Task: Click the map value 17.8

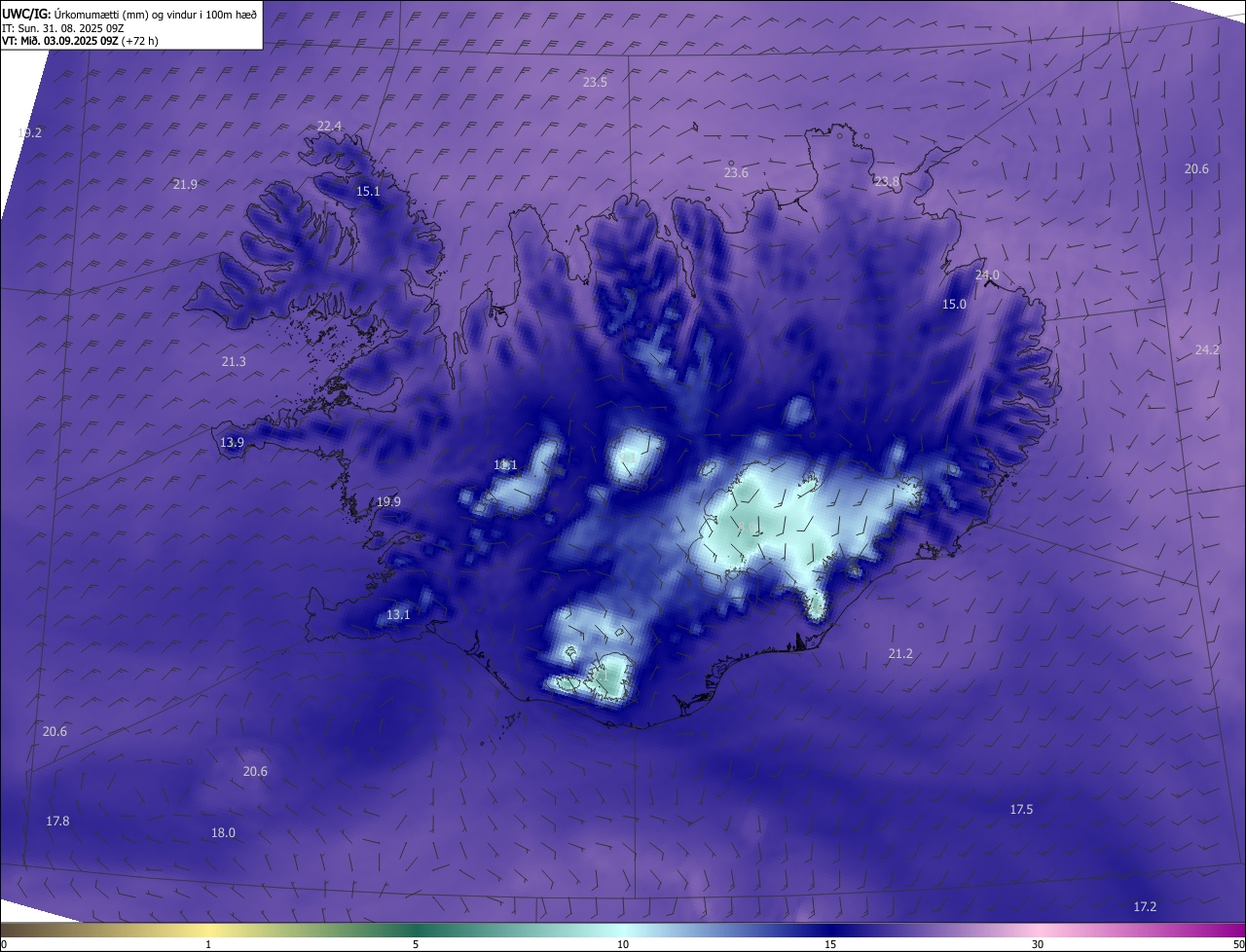Action: [x=57, y=822]
